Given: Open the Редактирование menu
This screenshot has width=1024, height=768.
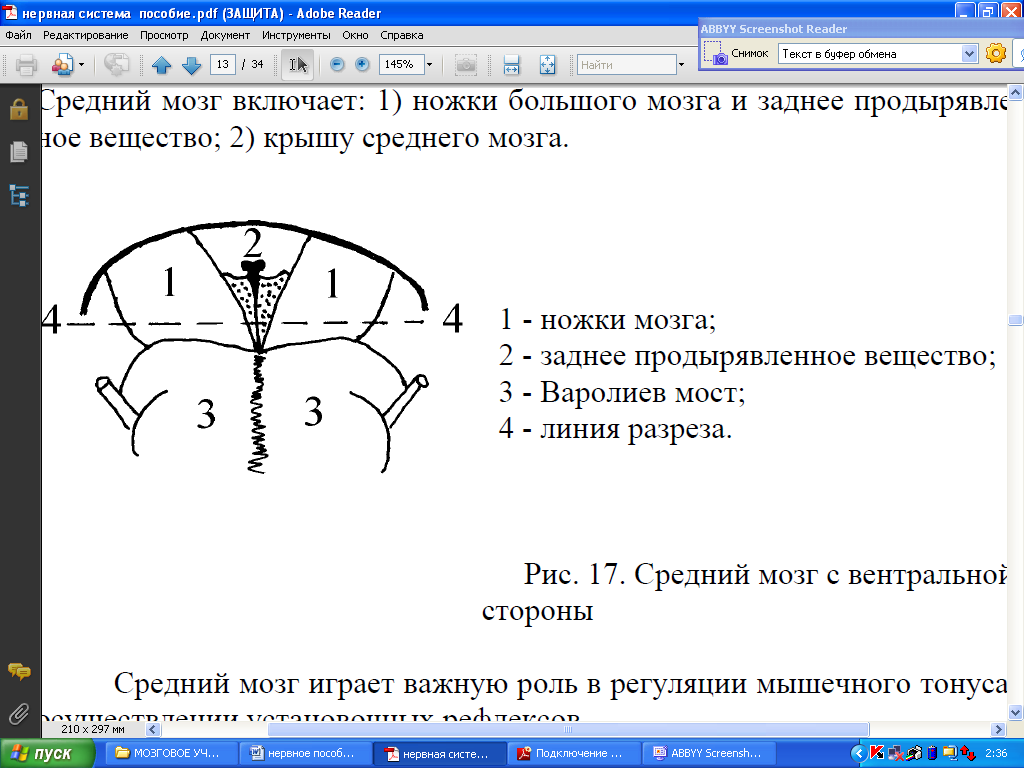Looking at the screenshot, I should pos(86,35).
